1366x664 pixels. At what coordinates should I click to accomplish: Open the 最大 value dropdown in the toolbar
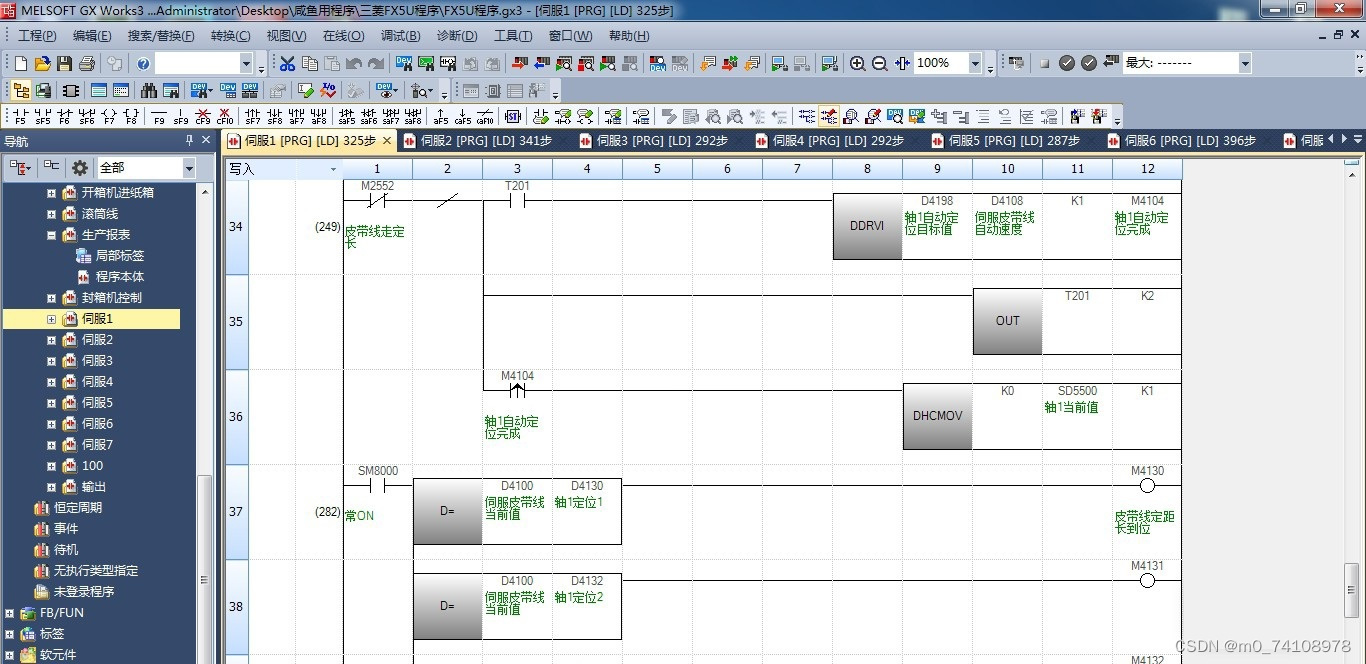[1245, 63]
